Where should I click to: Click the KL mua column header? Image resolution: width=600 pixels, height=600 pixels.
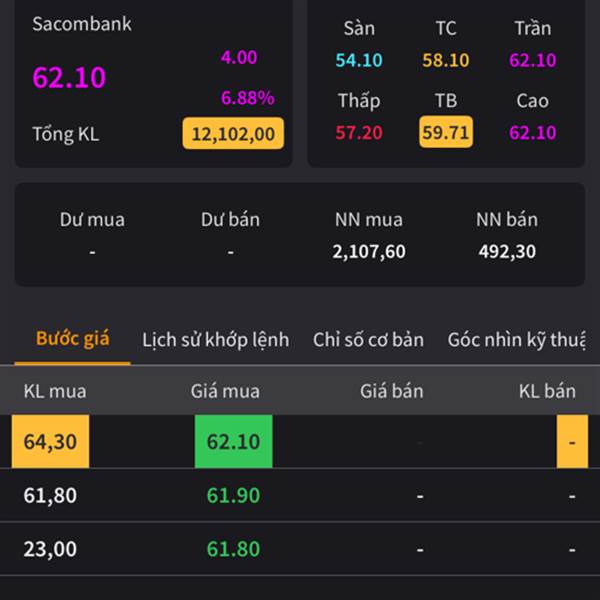pyautogui.click(x=55, y=391)
